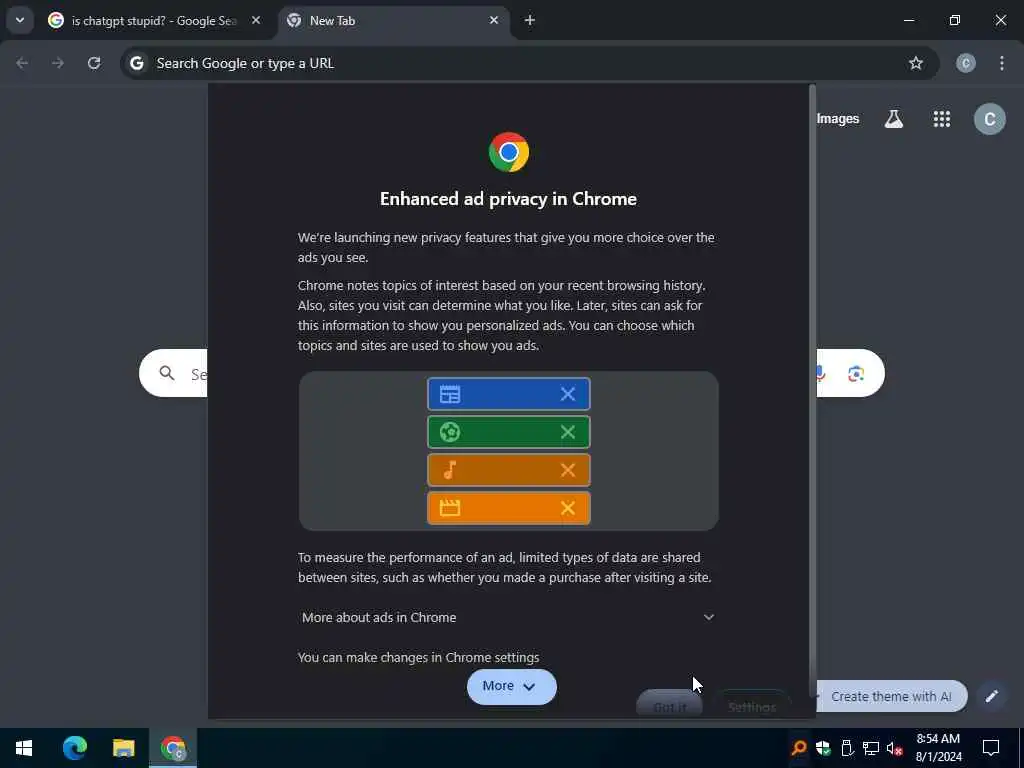The height and width of the screenshot is (768, 1024).
Task: Open the Google account 'C' avatar
Action: click(x=989, y=119)
